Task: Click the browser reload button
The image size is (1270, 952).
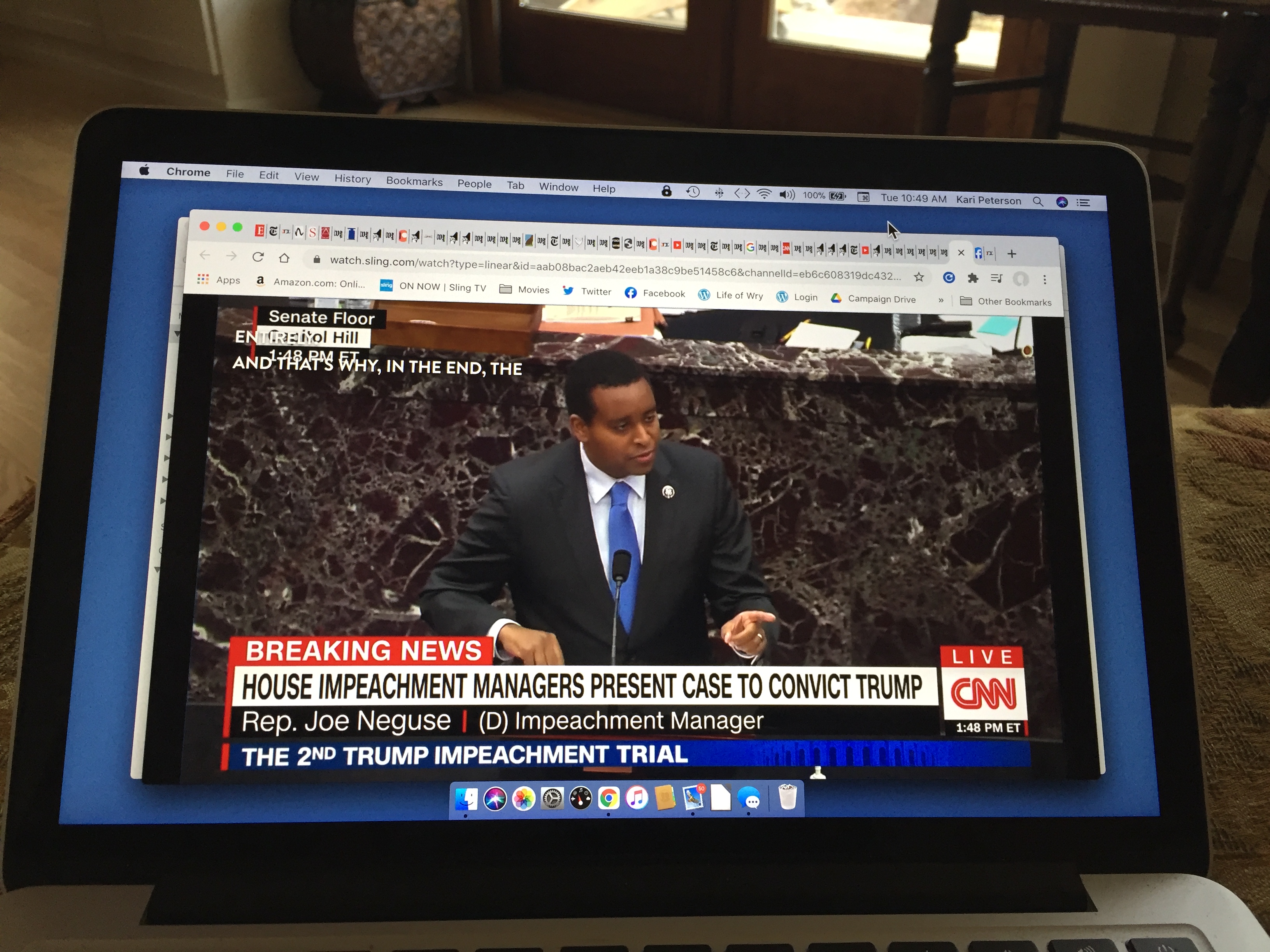Action: [x=258, y=257]
